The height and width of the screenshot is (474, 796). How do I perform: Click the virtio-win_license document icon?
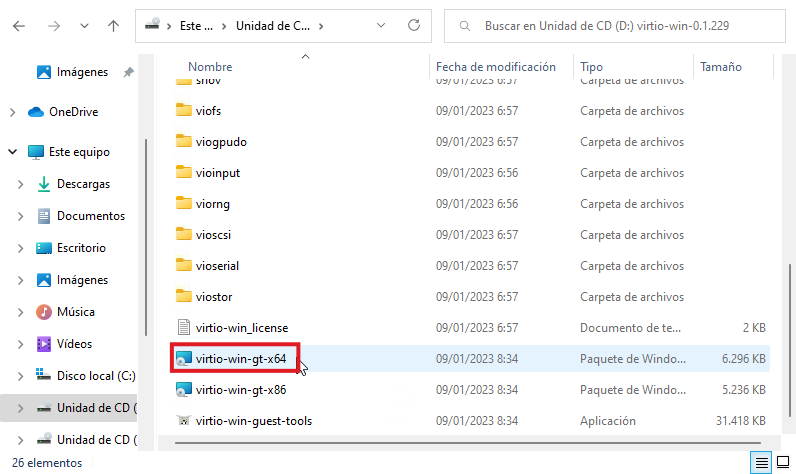click(x=183, y=327)
